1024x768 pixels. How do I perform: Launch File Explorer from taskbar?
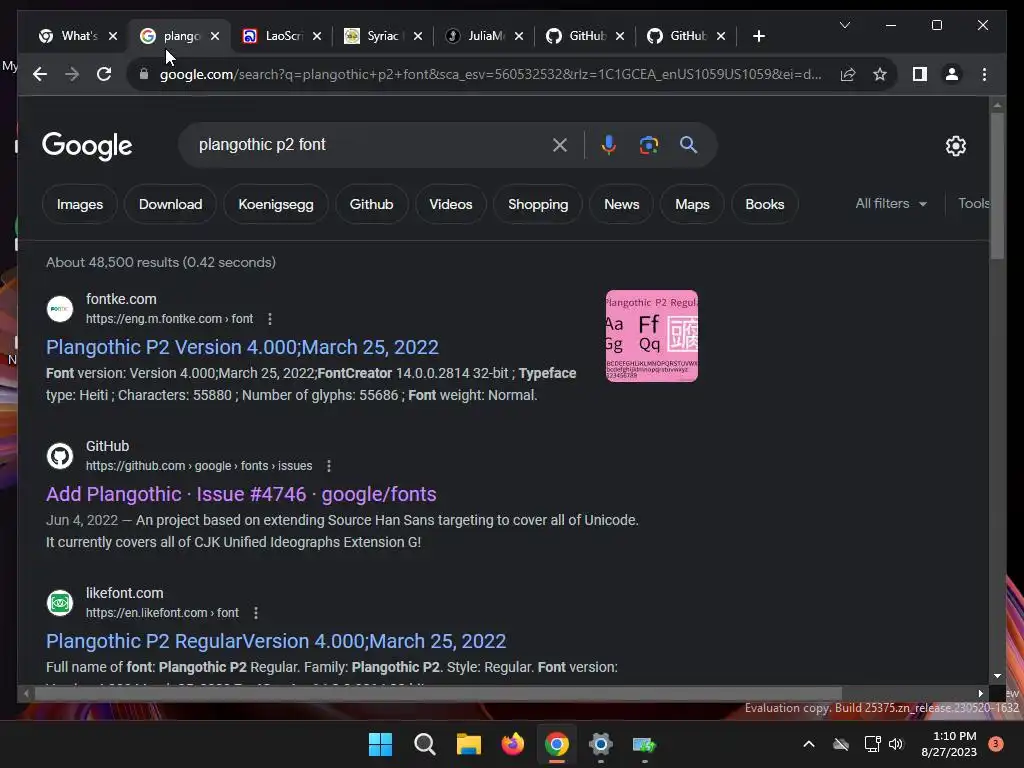(x=468, y=744)
